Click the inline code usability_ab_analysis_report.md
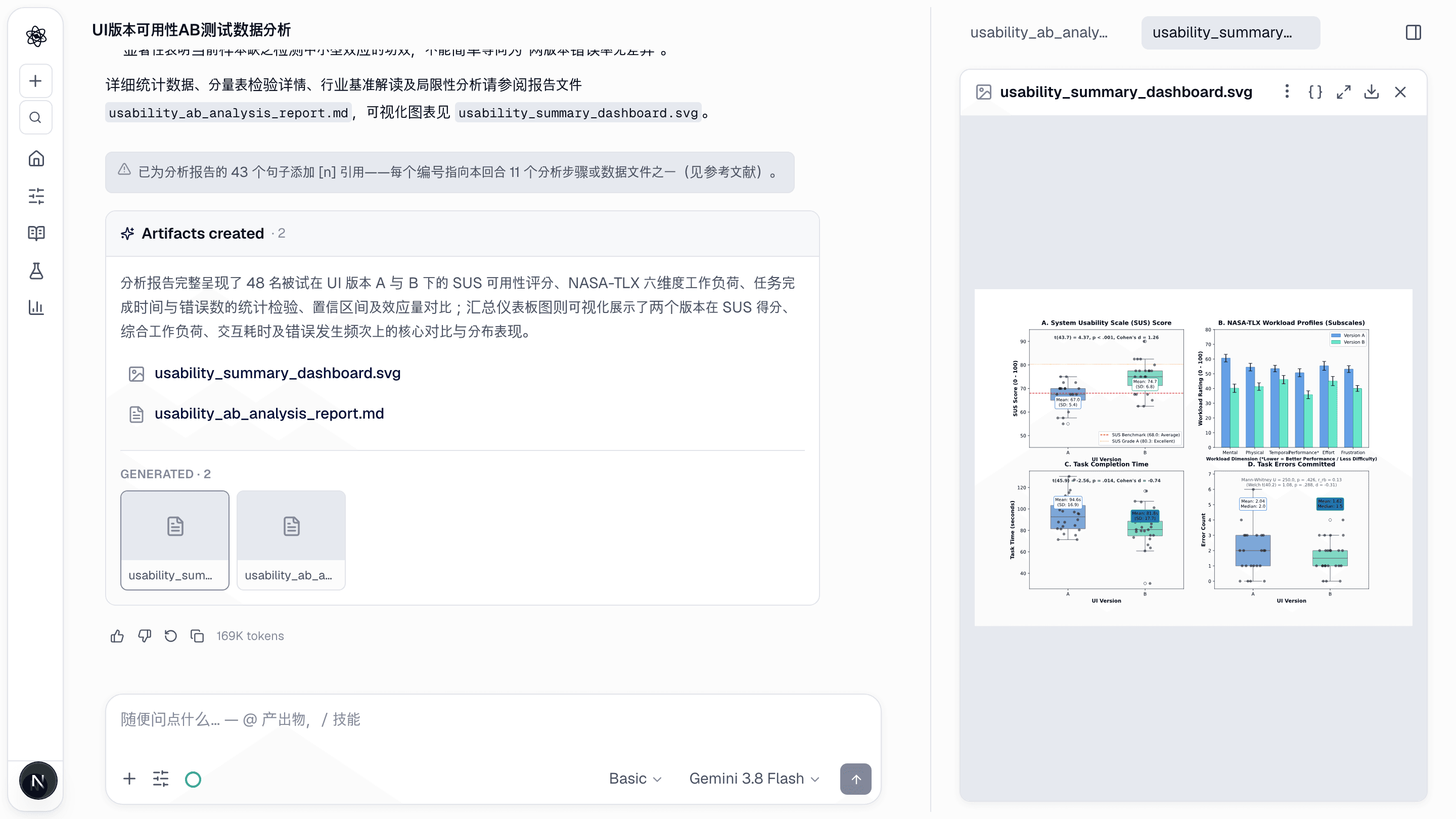 tap(229, 113)
